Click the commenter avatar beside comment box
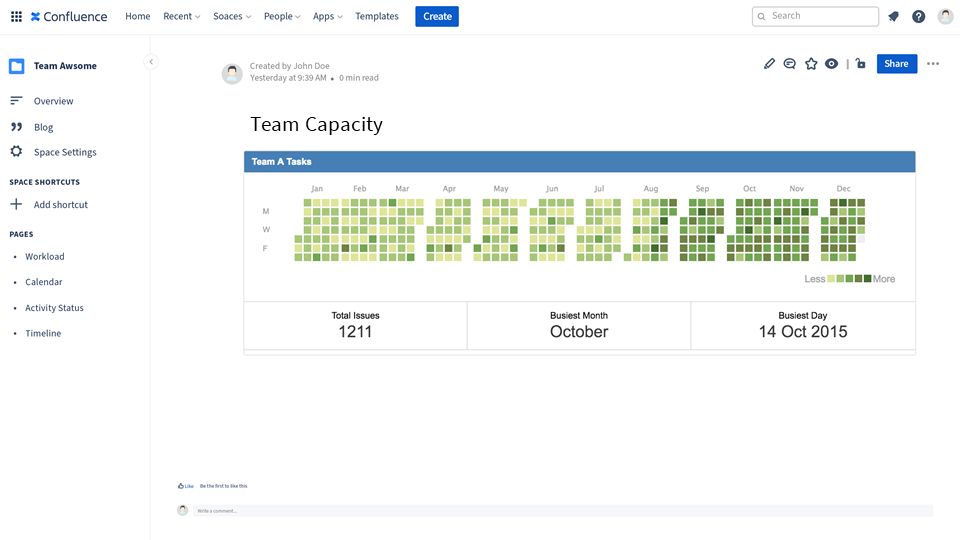This screenshot has height=540, width=960. [182, 510]
